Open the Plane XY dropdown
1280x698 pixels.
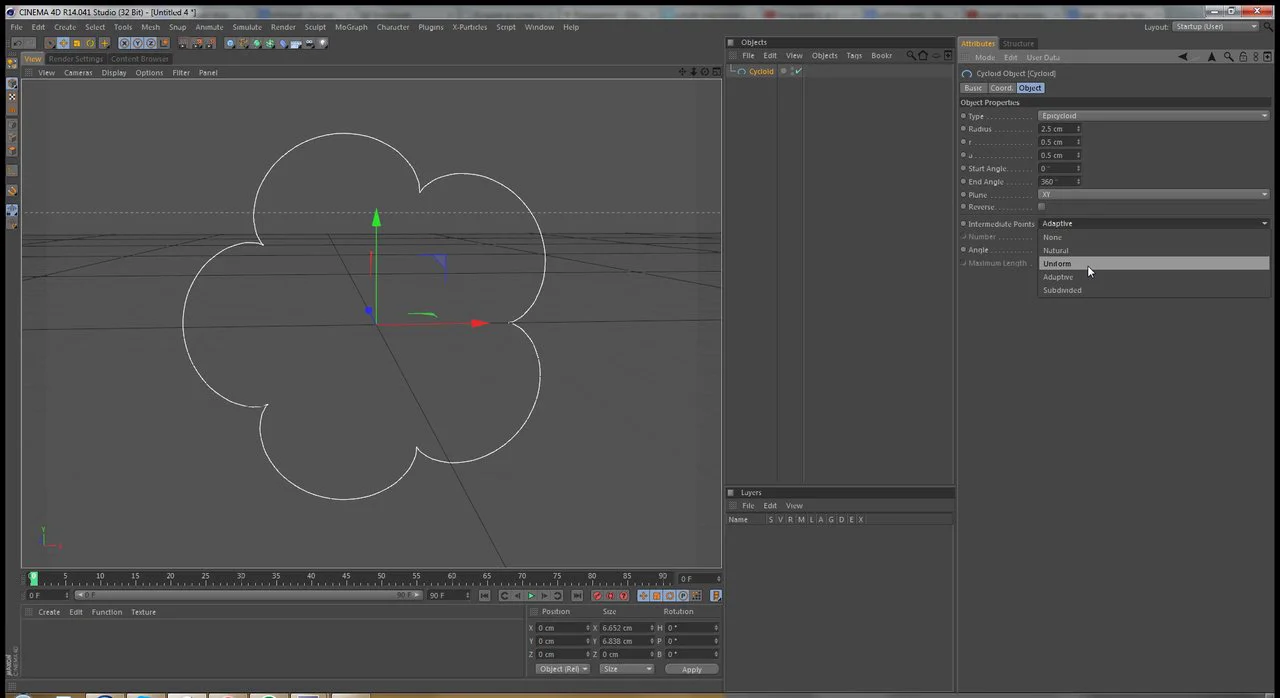tap(1154, 194)
